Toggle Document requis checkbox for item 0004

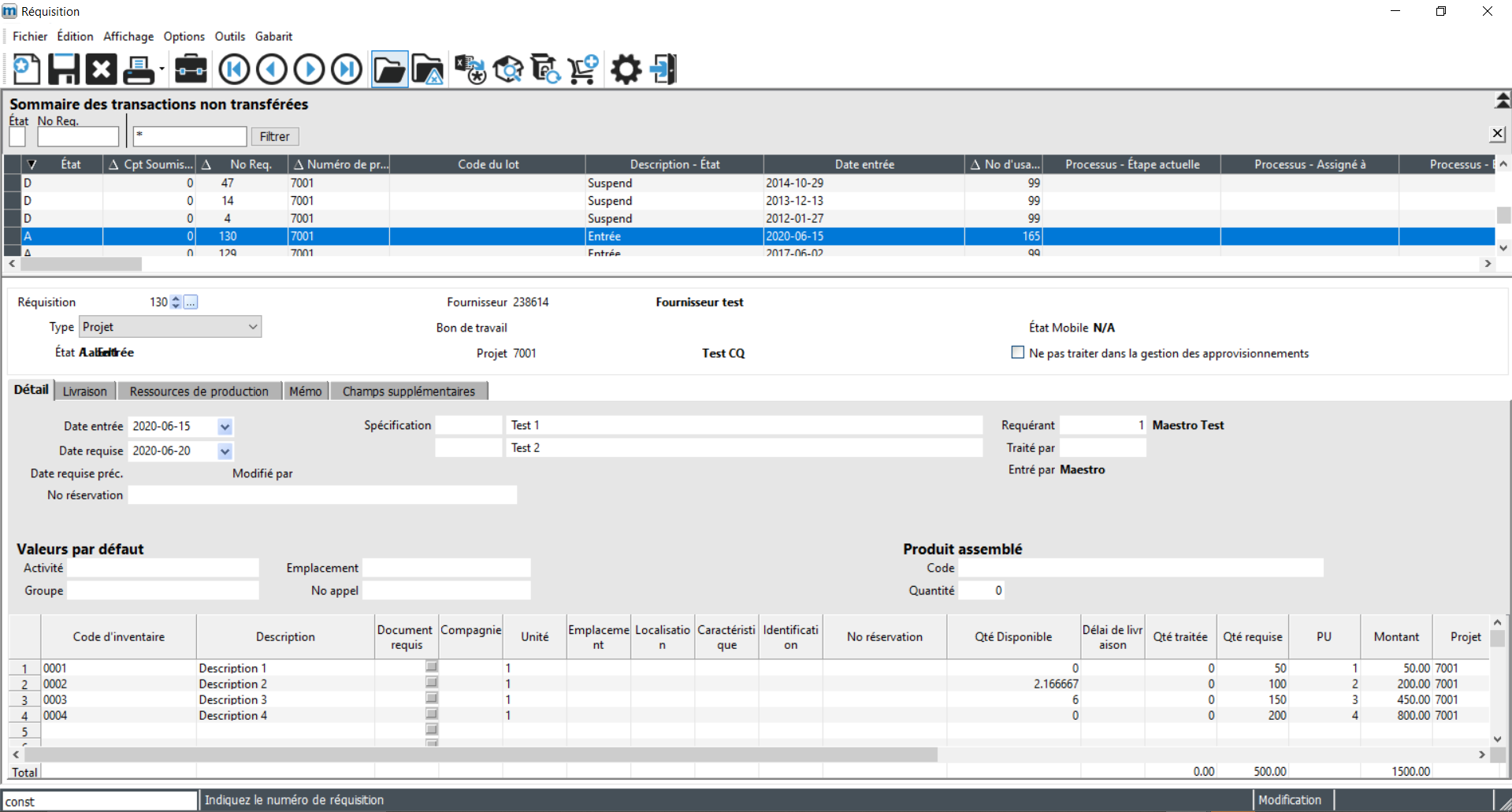coord(432,714)
